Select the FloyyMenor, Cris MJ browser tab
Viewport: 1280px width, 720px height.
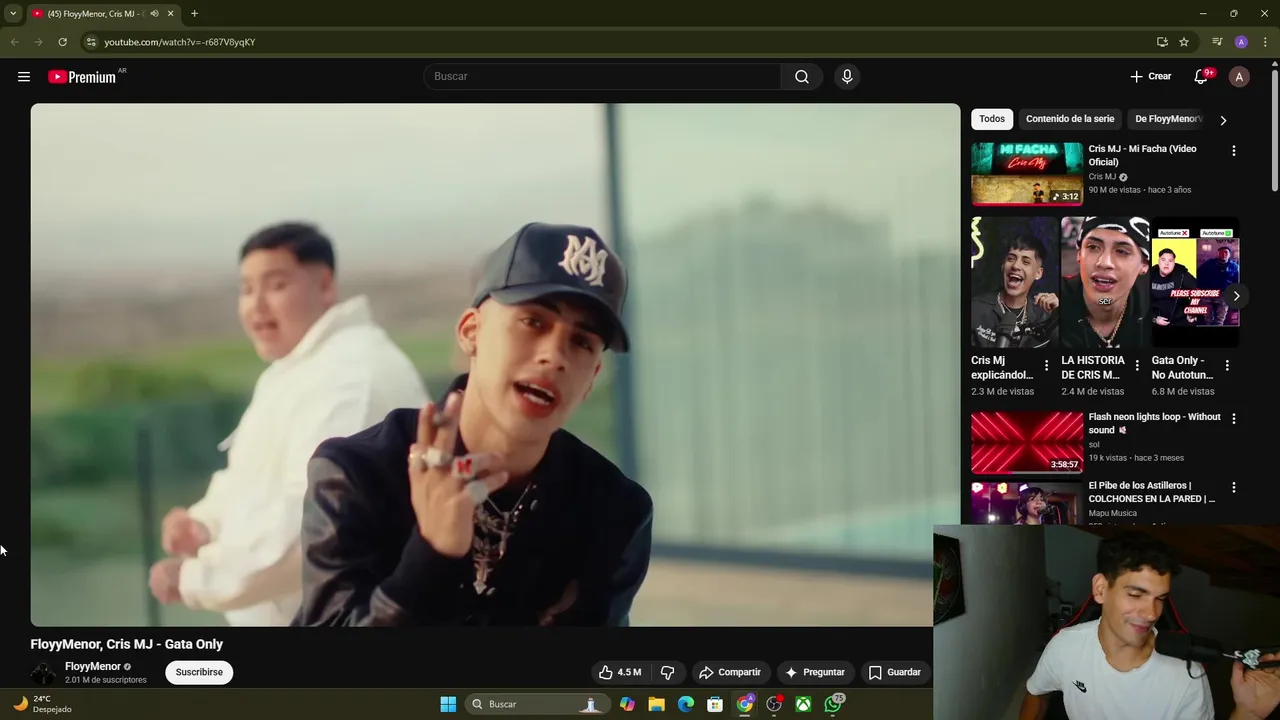(104, 14)
